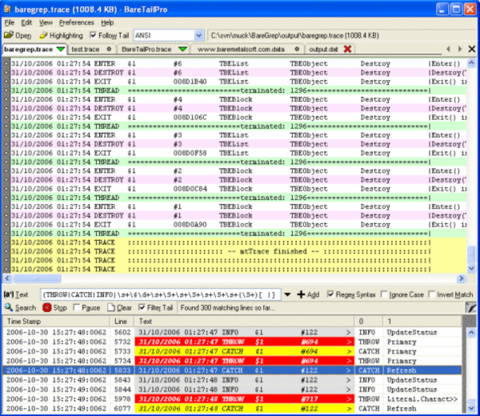Select the row with line 5833
The height and width of the screenshot is (416, 480).
click(x=232, y=370)
